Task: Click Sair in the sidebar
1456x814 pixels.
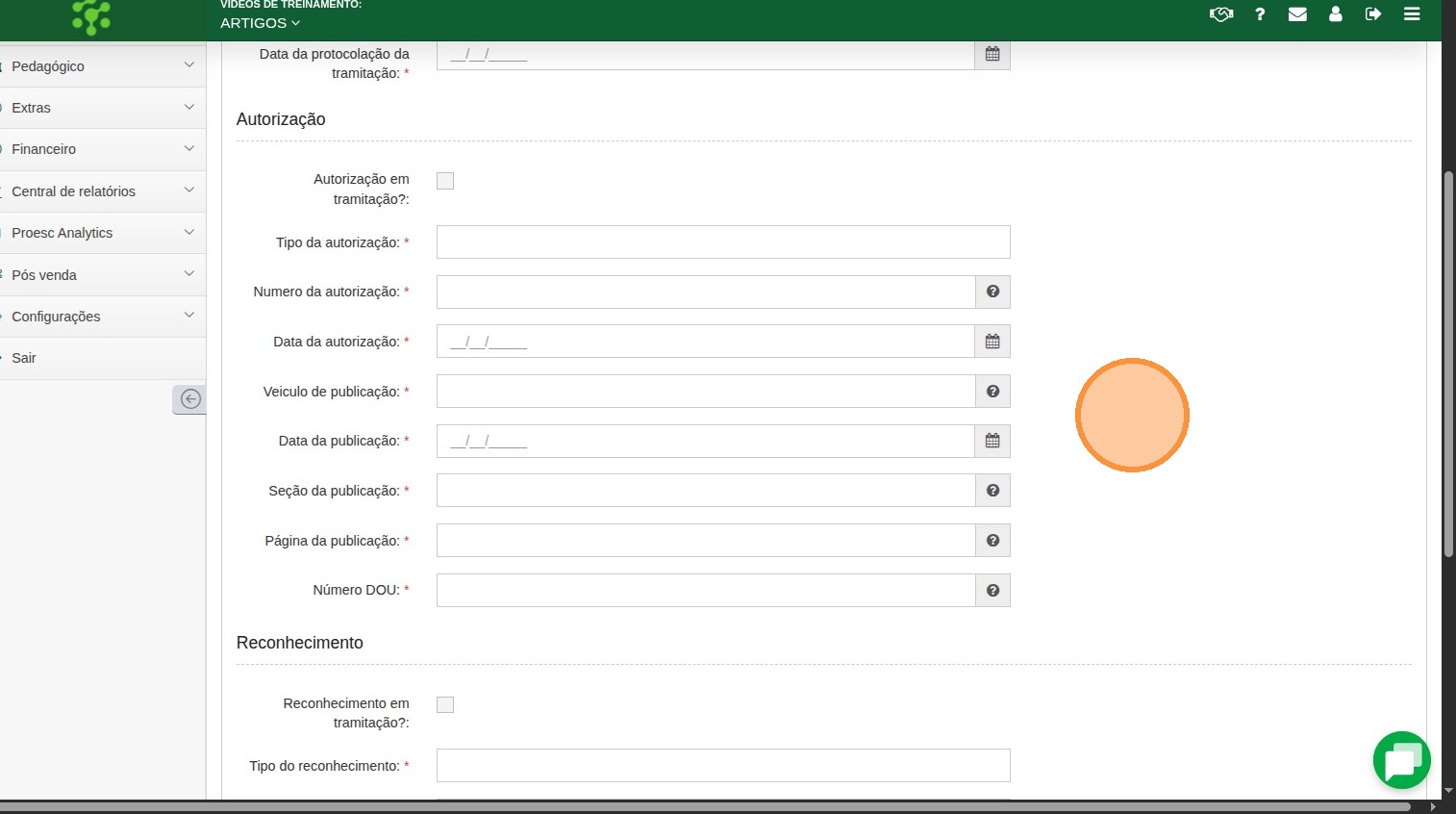Action: [x=103, y=358]
